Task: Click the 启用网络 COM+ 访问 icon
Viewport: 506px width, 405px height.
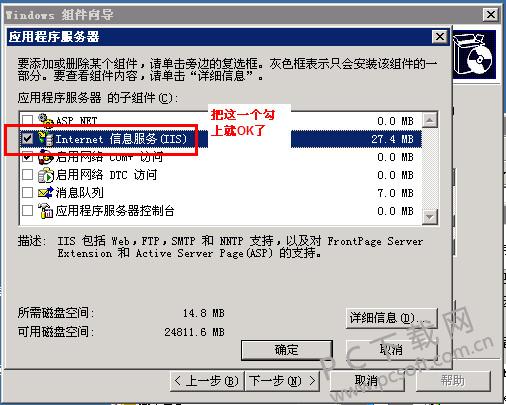Action: click(x=46, y=157)
